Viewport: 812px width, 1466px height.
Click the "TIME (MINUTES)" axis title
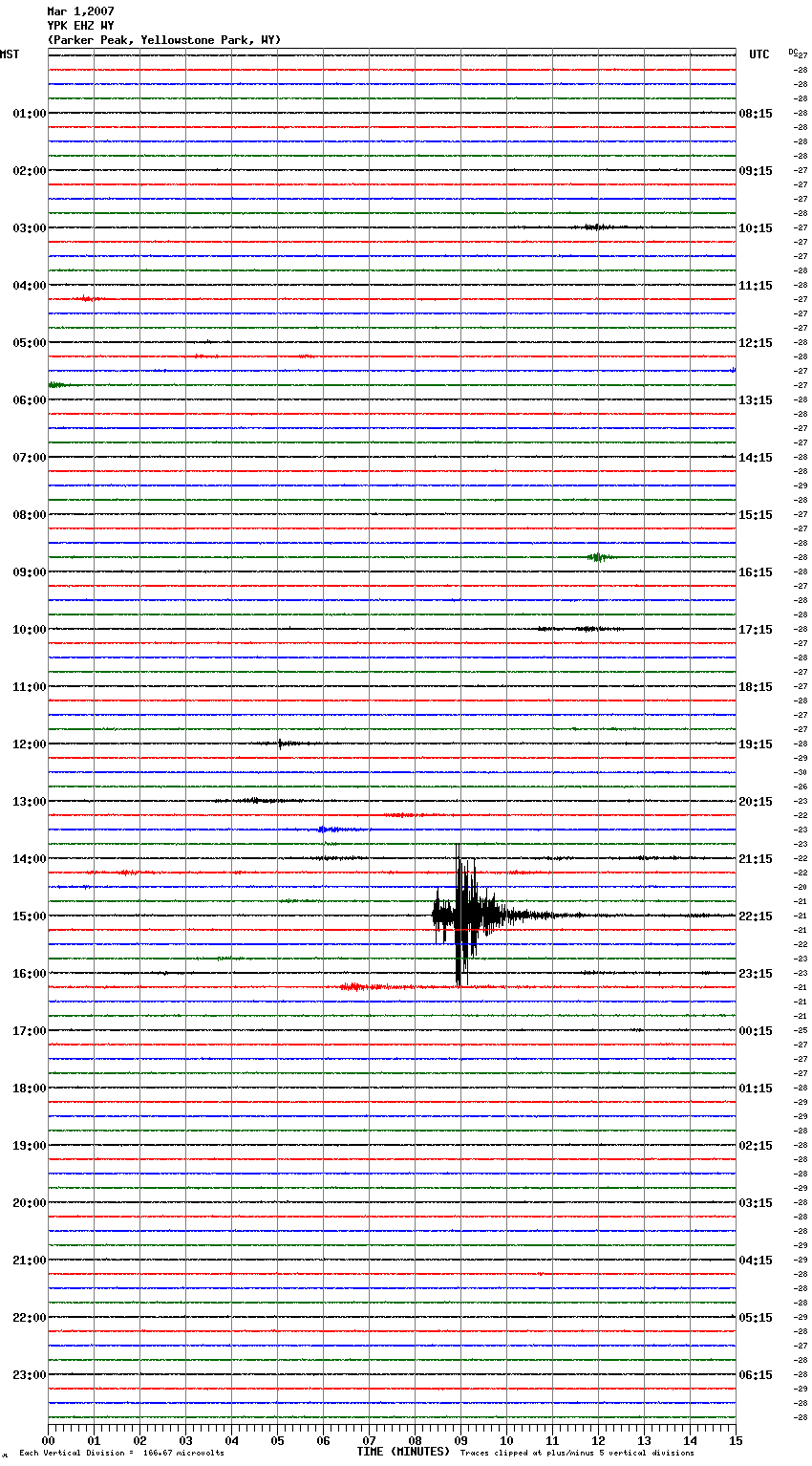(x=403, y=1452)
